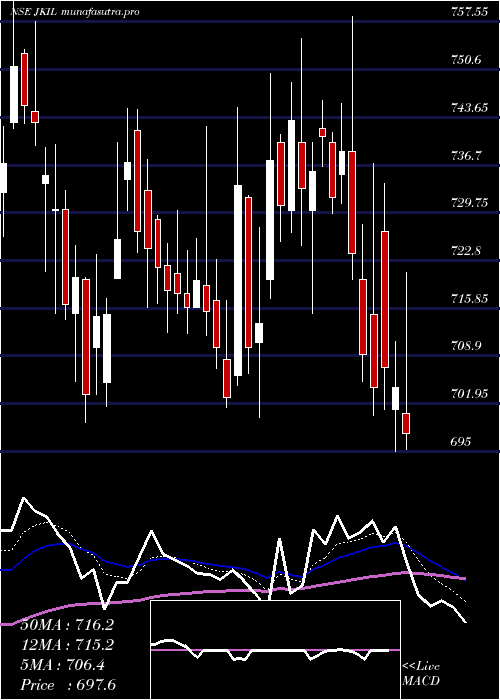Click the Price : 697.6 readout

coord(68,685)
